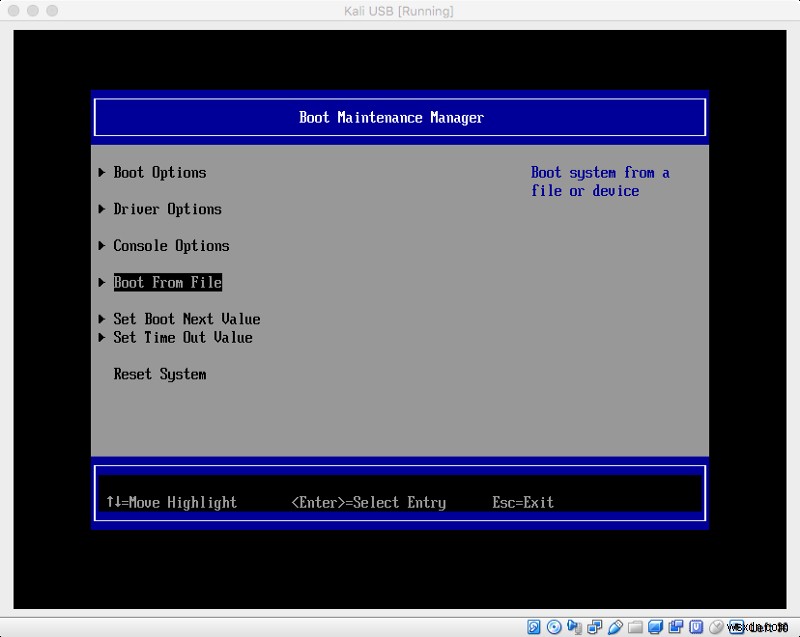Click the Reset System entry
800x637 pixels.
[x=160, y=374]
